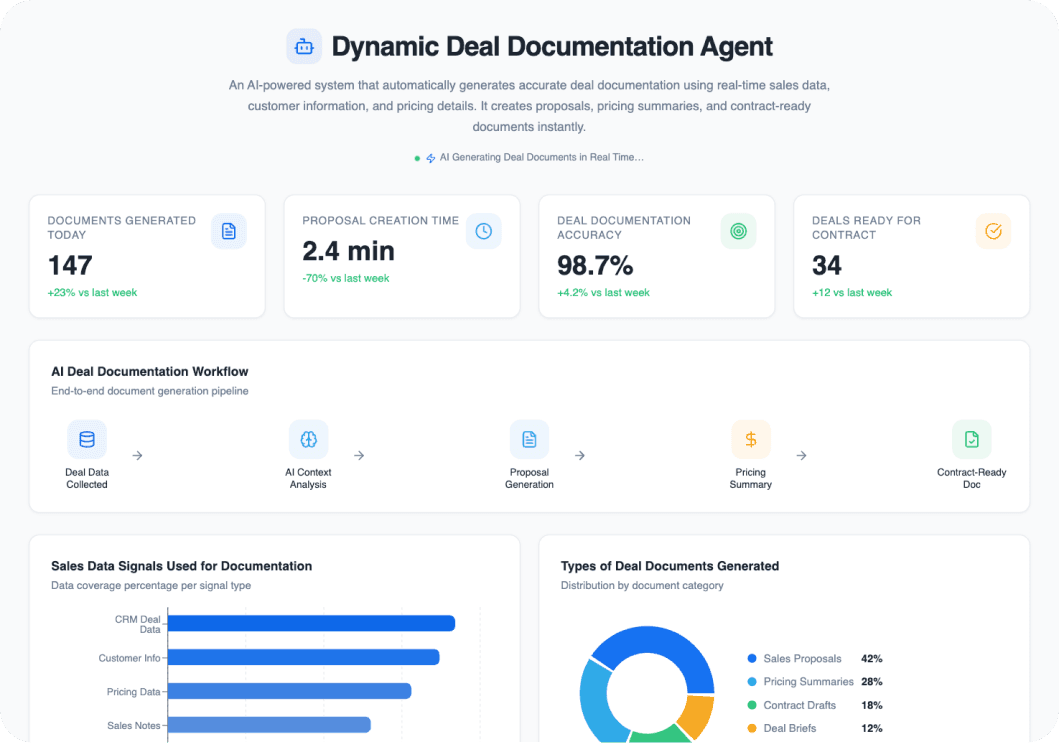Click the target icon on Deal Documentation Accuracy card
The width and height of the screenshot is (1059, 743).
pos(738,231)
